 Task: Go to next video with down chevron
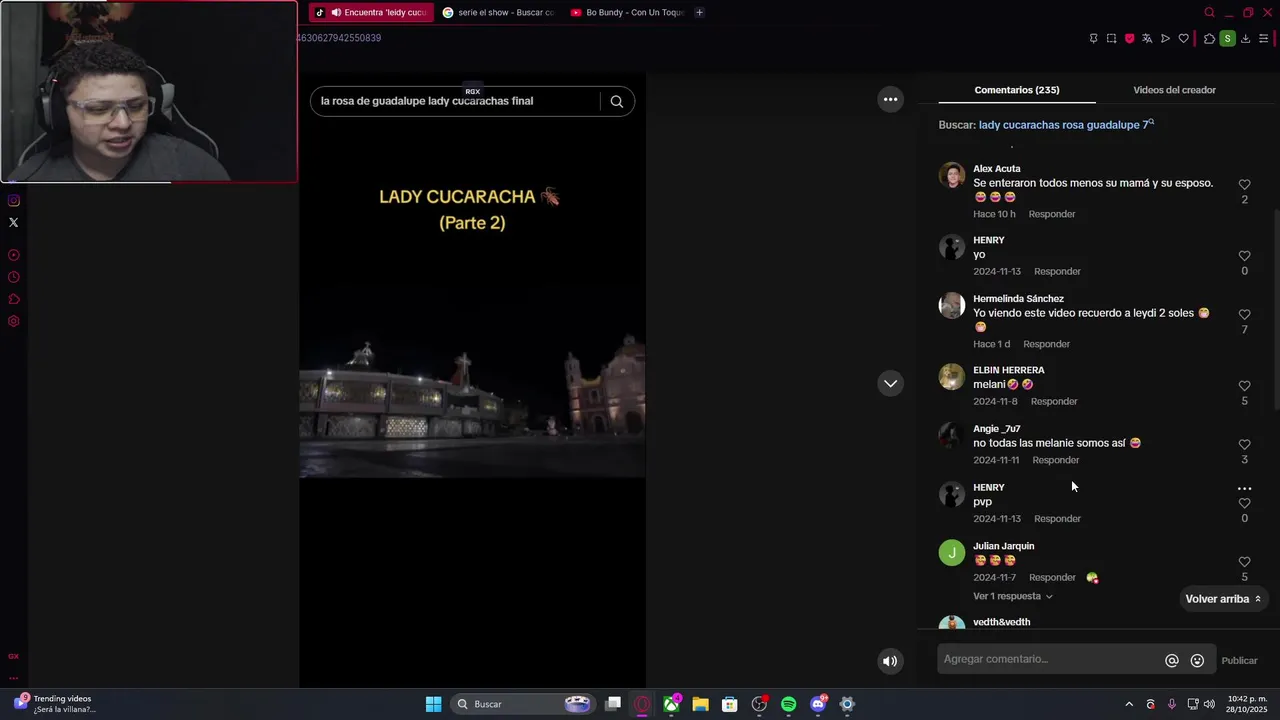tap(890, 384)
